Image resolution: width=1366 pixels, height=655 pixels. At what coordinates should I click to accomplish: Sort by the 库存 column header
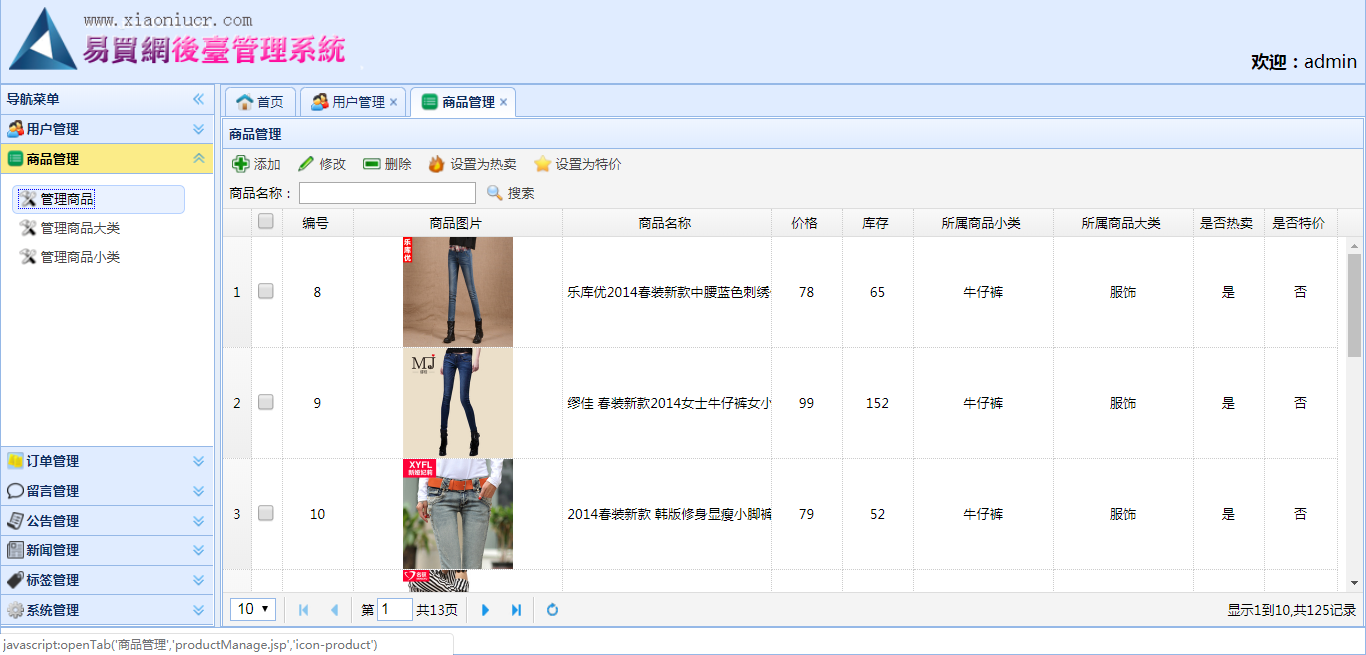point(877,223)
